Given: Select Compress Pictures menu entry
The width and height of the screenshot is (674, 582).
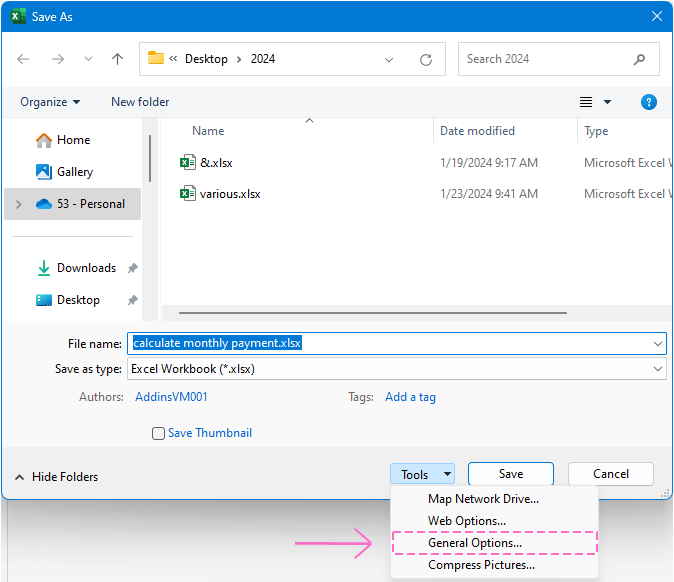Looking at the screenshot, I should (481, 565).
